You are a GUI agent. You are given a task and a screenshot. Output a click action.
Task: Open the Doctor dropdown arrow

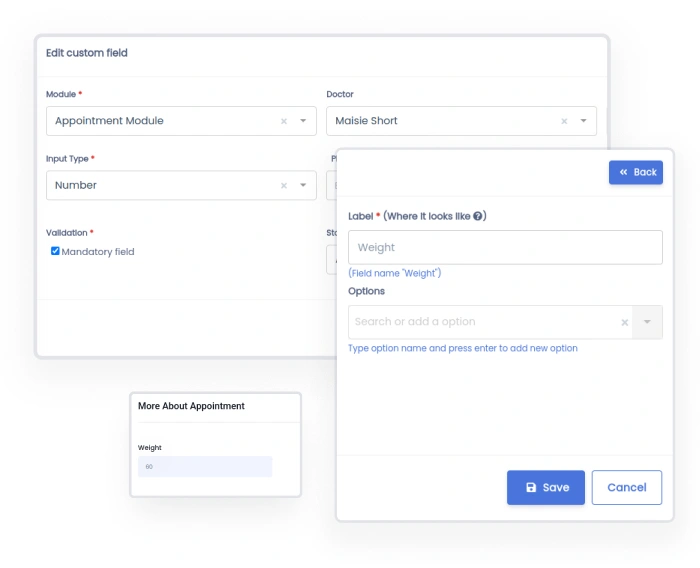[x=583, y=121]
